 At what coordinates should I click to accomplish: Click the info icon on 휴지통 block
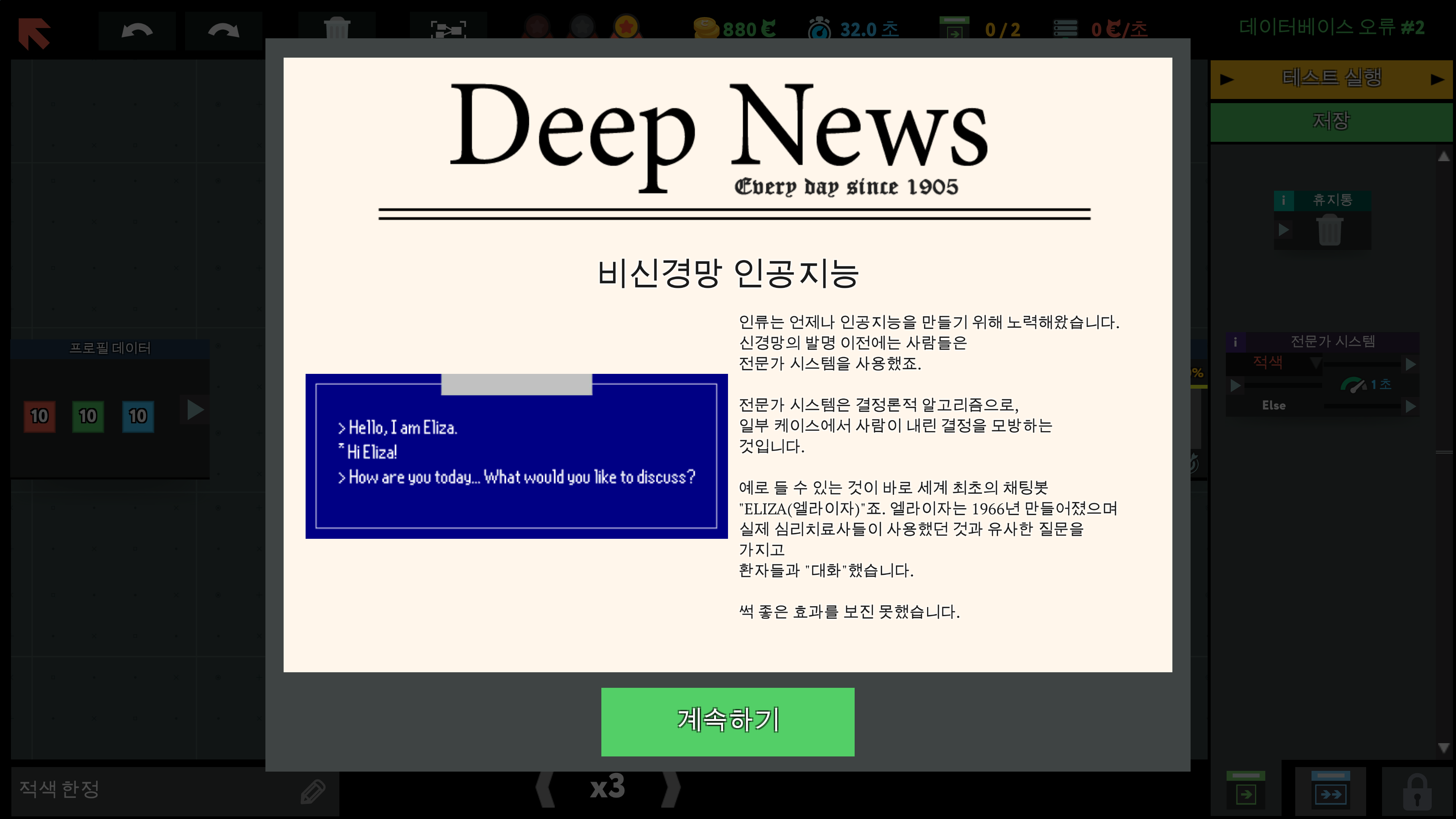point(1283,200)
